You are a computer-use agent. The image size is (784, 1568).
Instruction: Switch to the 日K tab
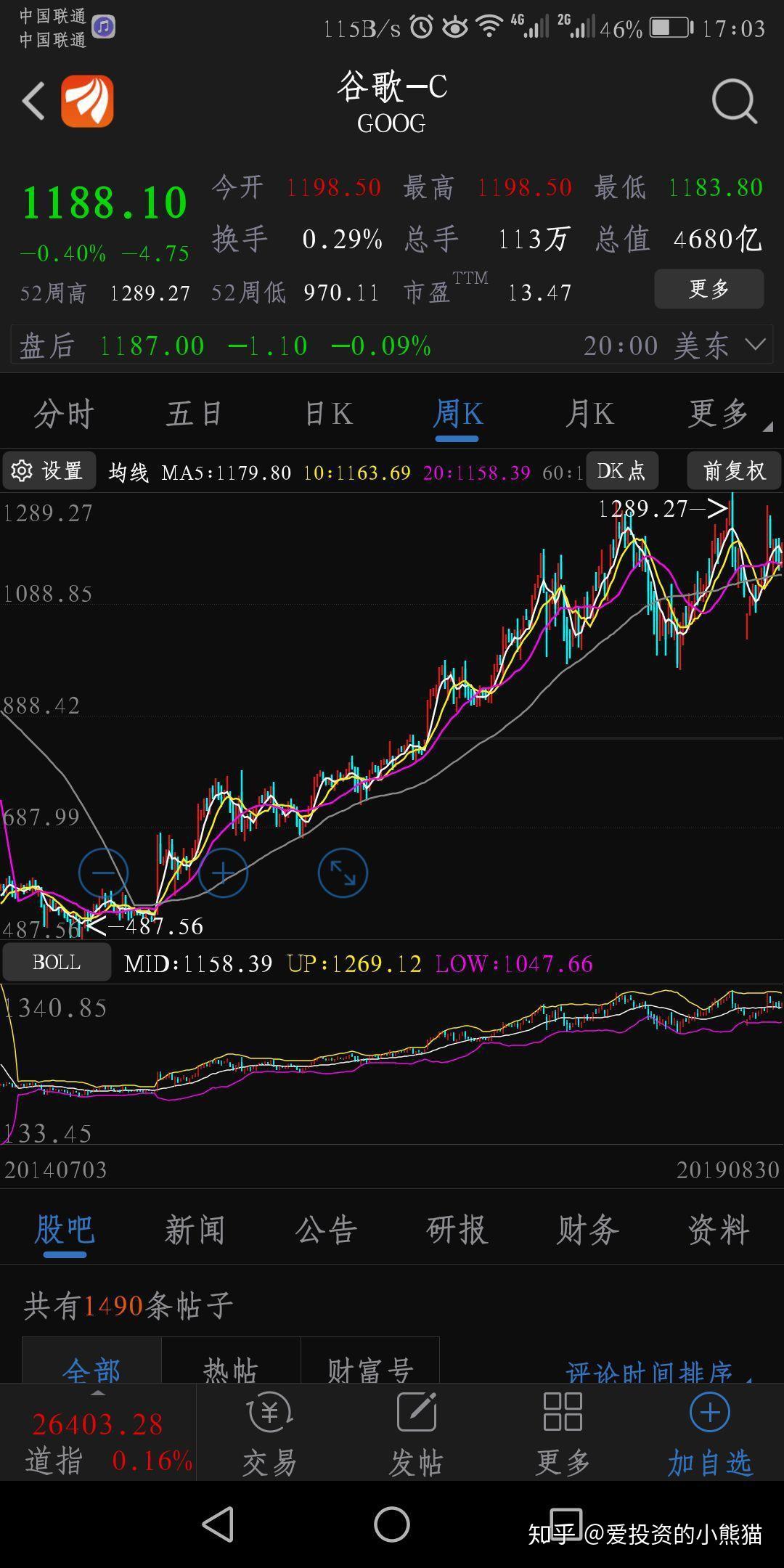(328, 414)
